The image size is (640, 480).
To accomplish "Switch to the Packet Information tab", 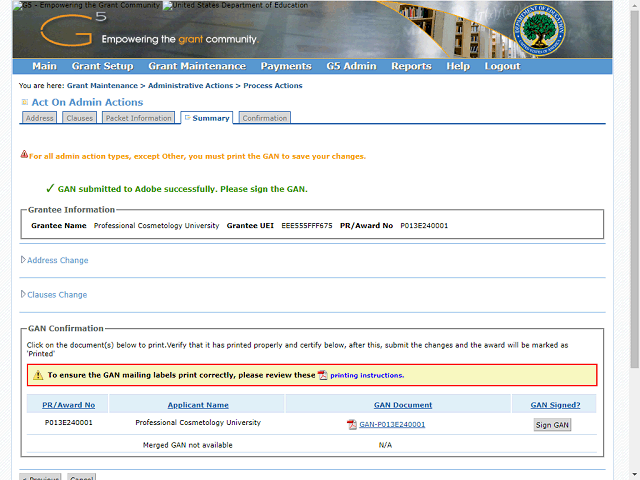I will [x=138, y=118].
